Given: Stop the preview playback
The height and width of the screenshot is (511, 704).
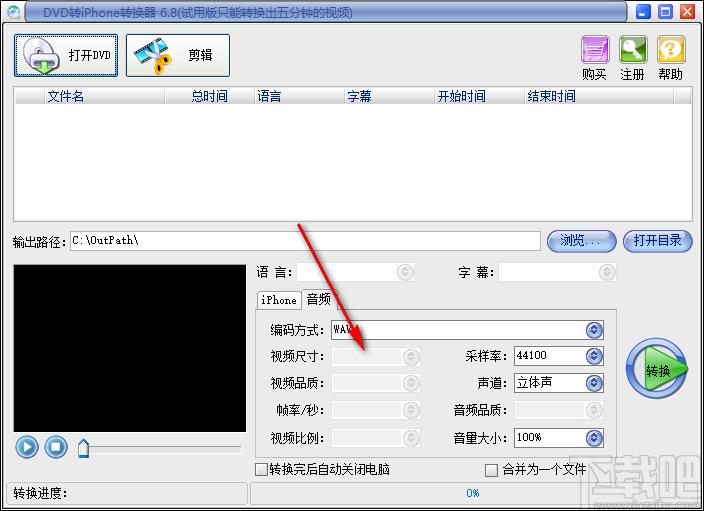Looking at the screenshot, I should (x=56, y=447).
